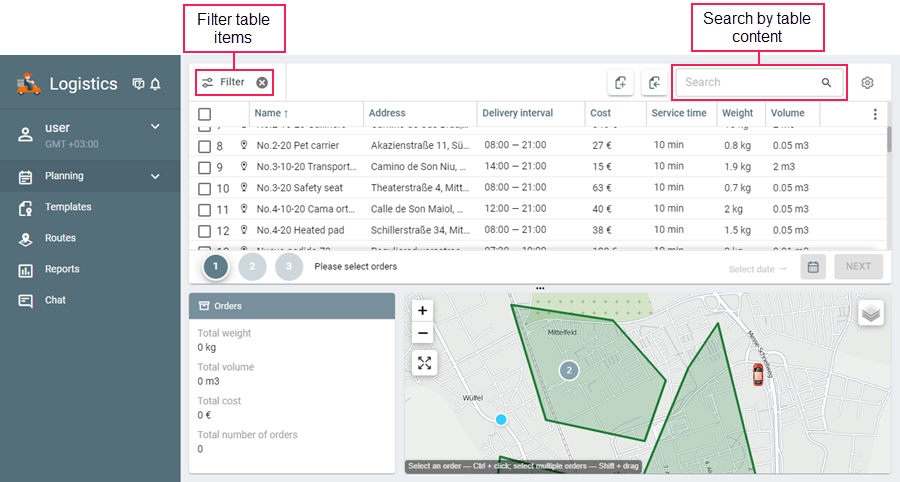The height and width of the screenshot is (482, 900).
Task: Open the map layers icon
Action: pyautogui.click(x=871, y=313)
